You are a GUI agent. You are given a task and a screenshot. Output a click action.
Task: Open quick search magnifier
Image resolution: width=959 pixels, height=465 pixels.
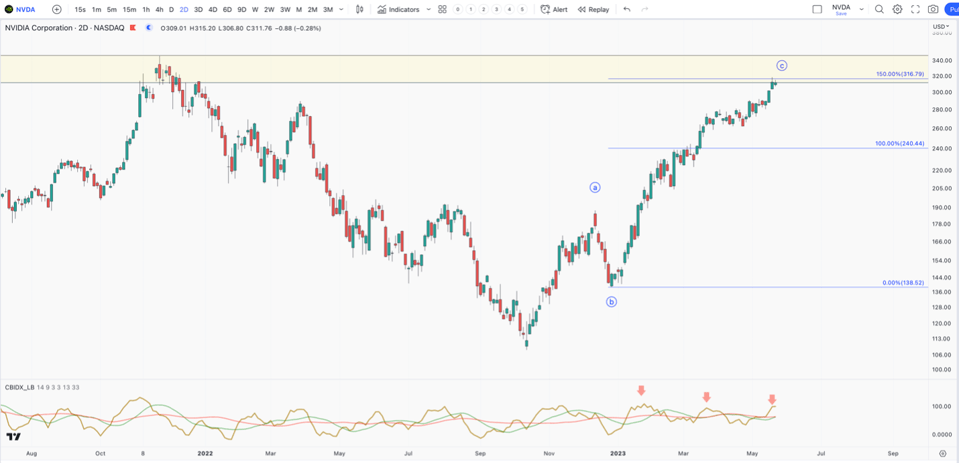879,9
